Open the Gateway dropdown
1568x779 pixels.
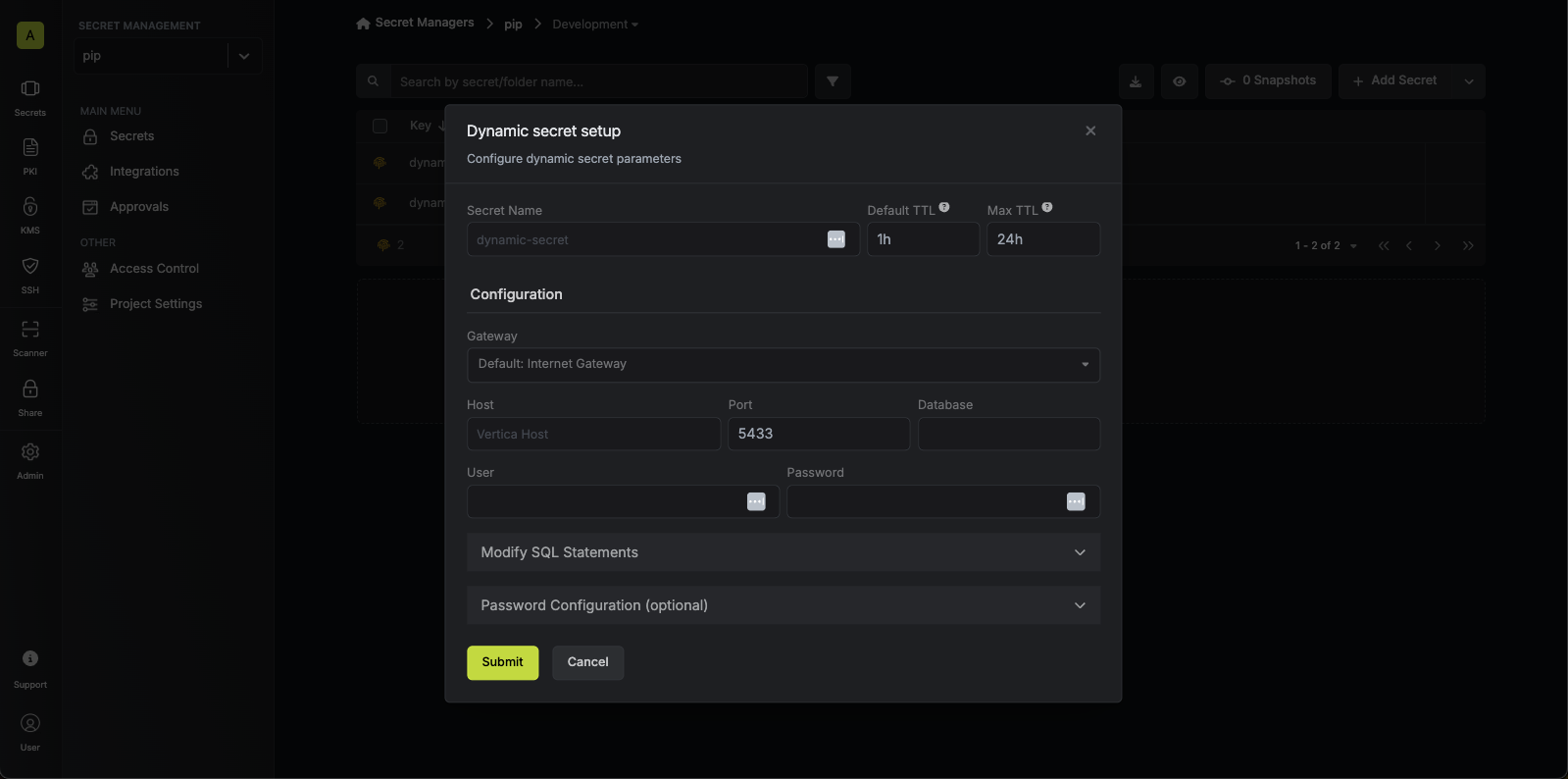tap(784, 364)
